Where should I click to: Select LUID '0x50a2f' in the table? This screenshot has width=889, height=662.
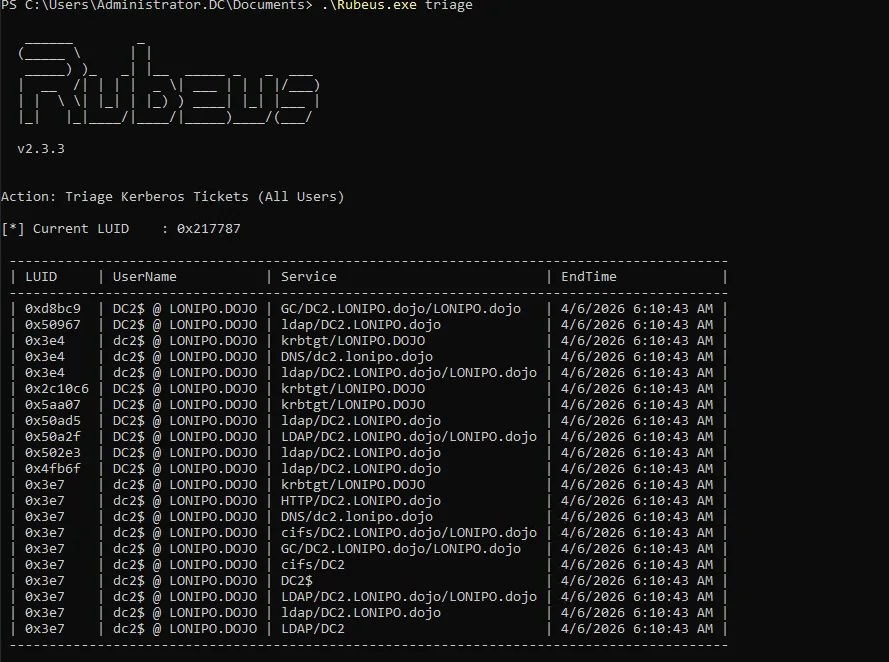53,436
